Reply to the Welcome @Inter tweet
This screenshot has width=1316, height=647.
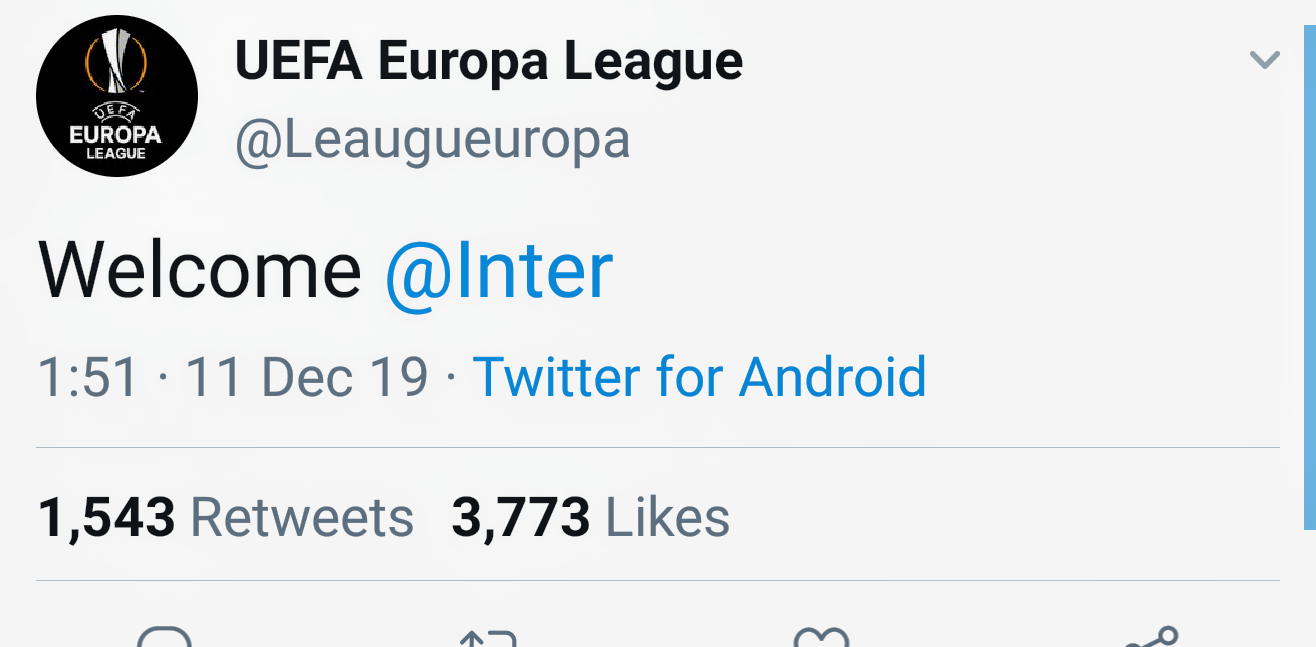point(164,638)
